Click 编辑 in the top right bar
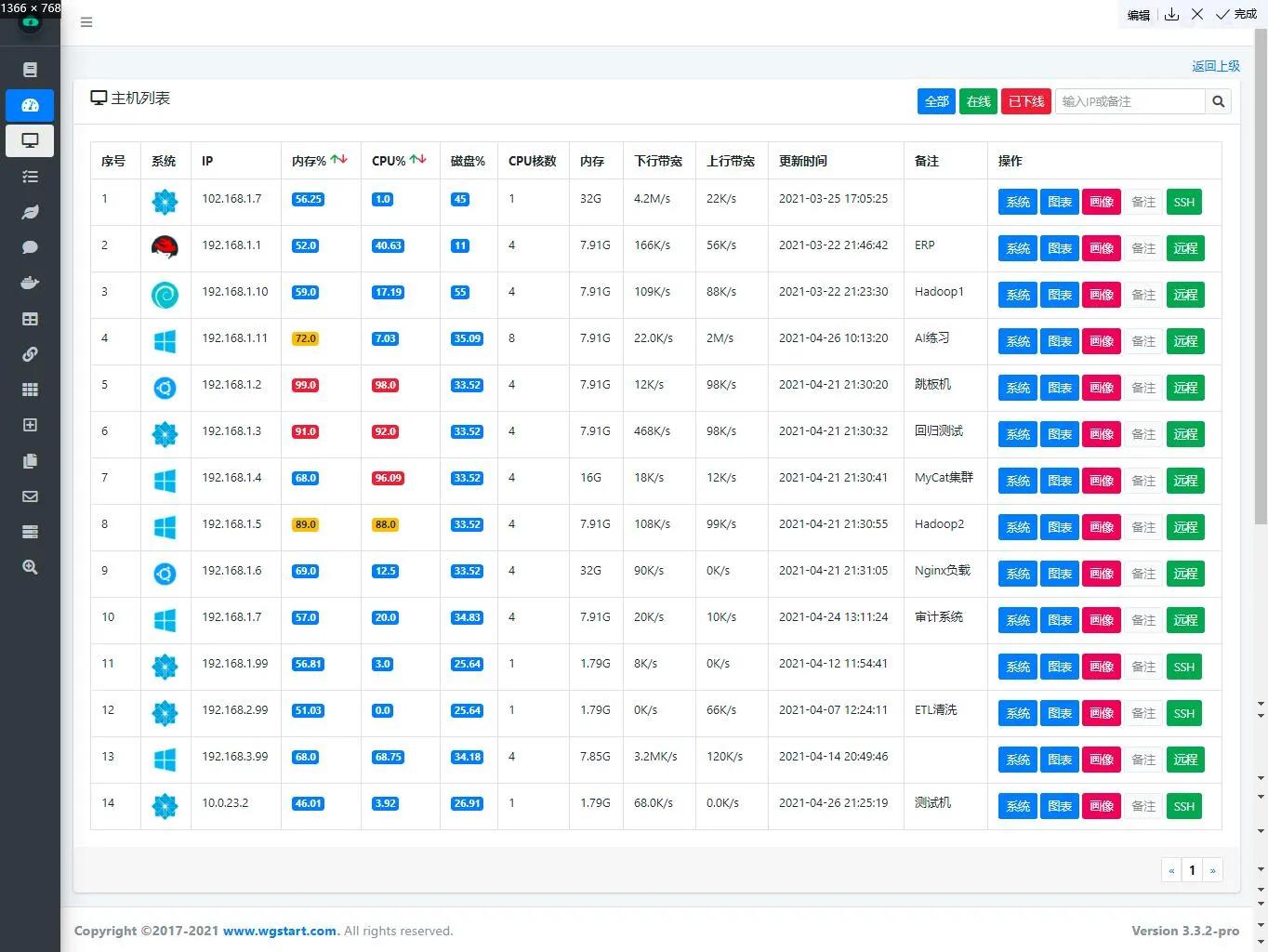The width and height of the screenshot is (1268, 952). click(1138, 14)
